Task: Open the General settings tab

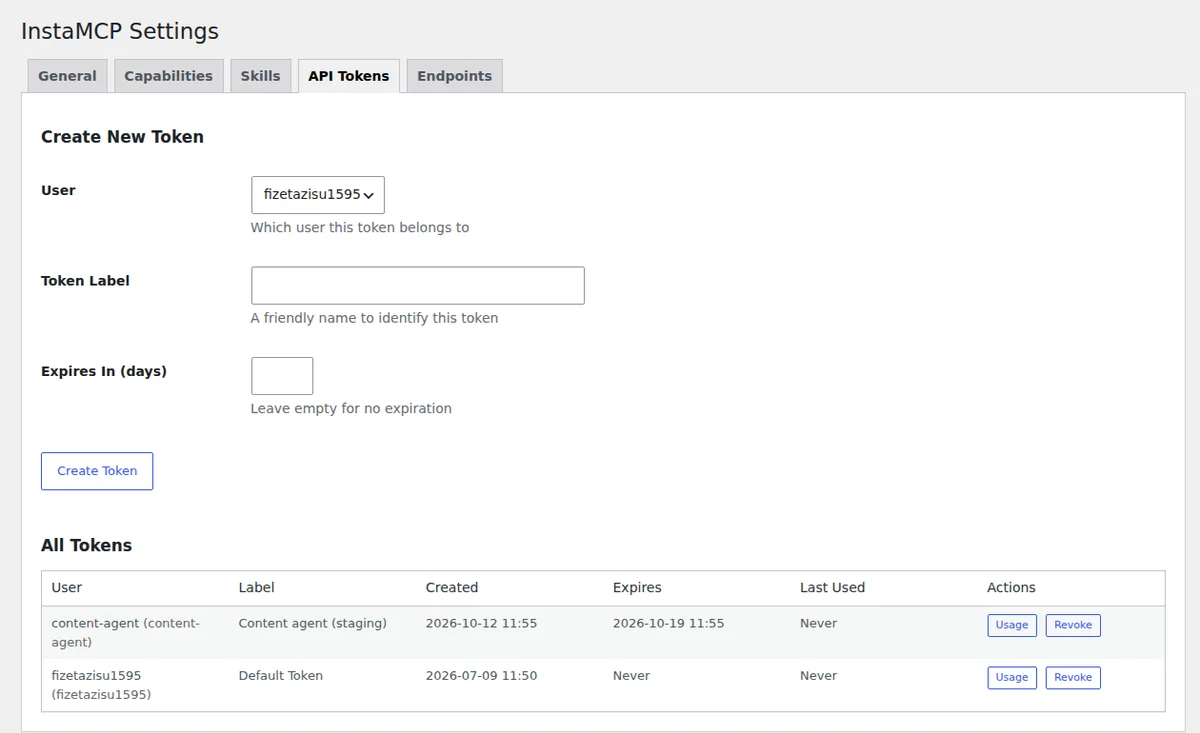Action: pos(67,76)
